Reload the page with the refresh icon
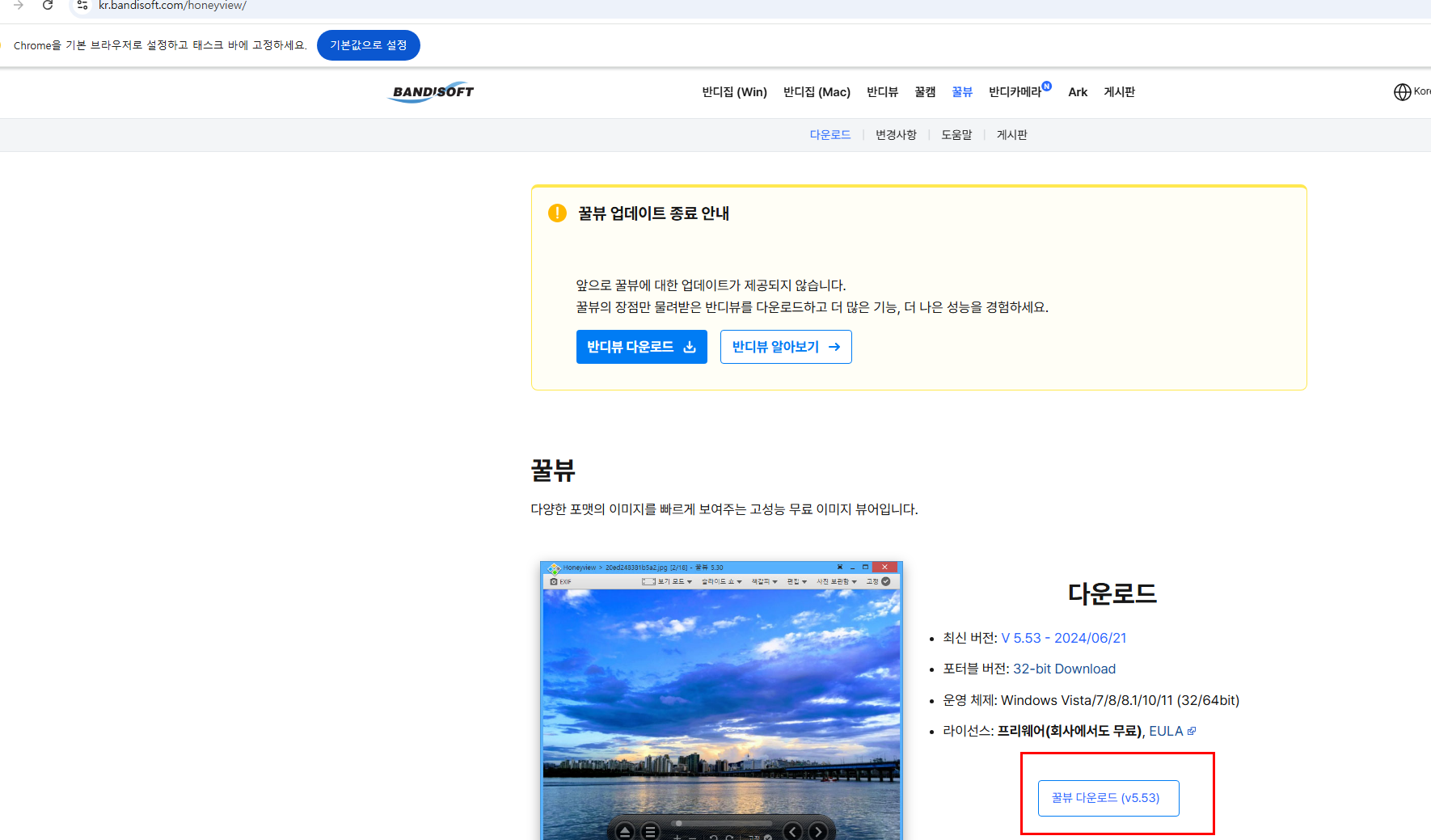The width and height of the screenshot is (1431, 840). point(48,6)
